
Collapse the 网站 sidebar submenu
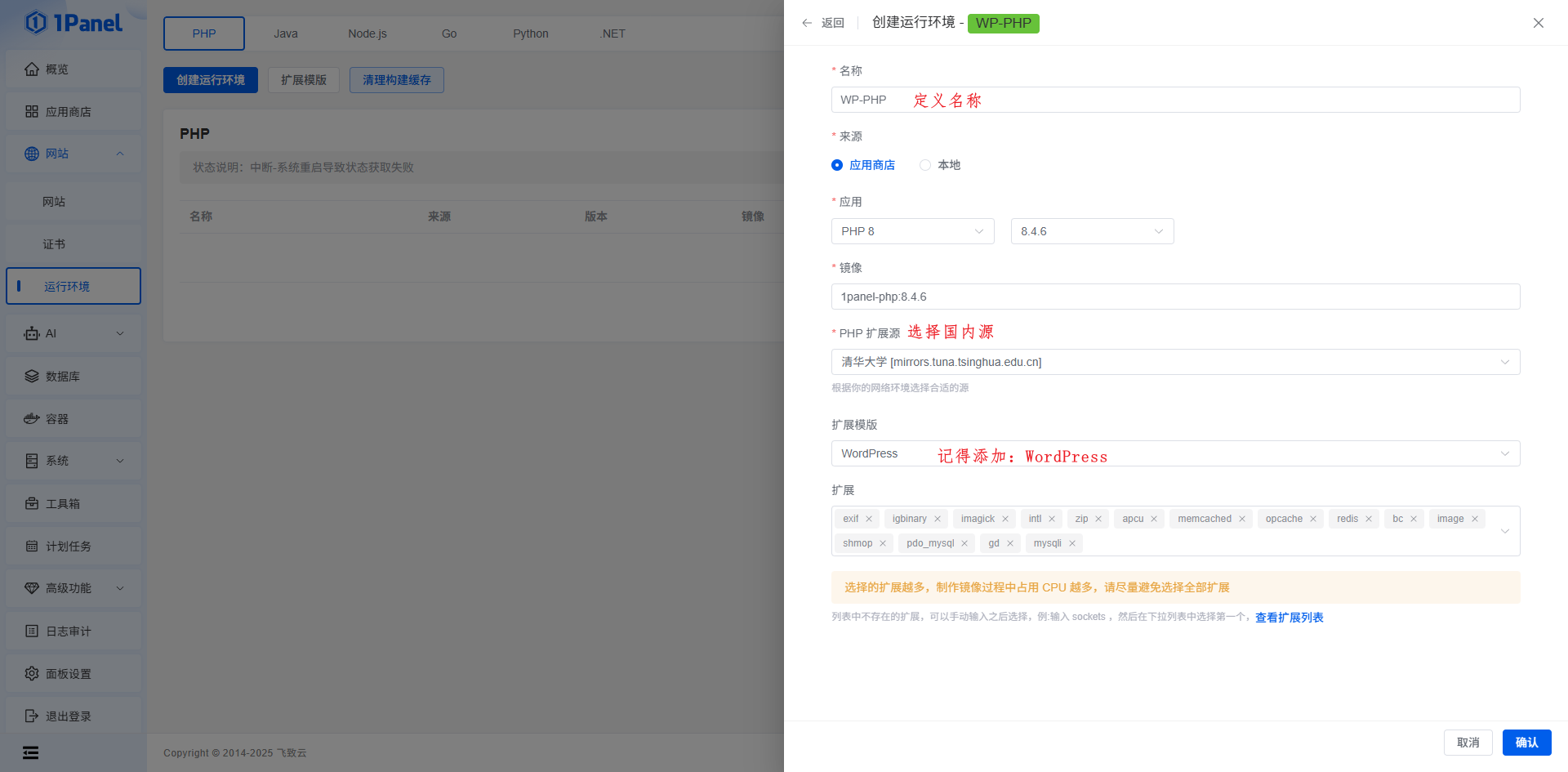click(120, 154)
